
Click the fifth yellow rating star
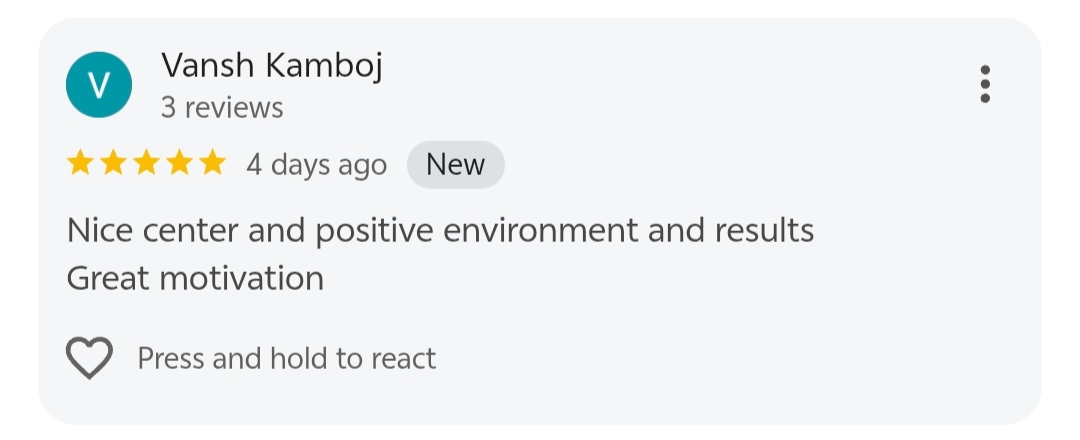pyautogui.click(x=212, y=164)
